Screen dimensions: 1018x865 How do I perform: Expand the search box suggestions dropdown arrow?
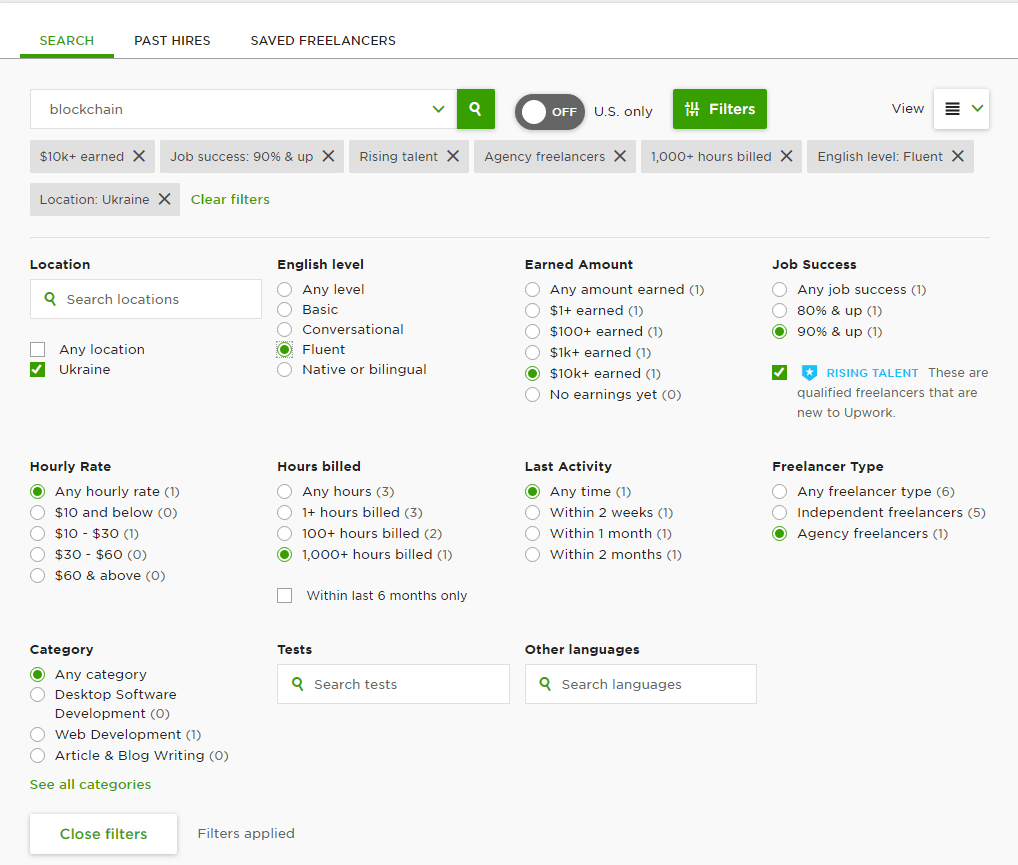pyautogui.click(x=438, y=109)
